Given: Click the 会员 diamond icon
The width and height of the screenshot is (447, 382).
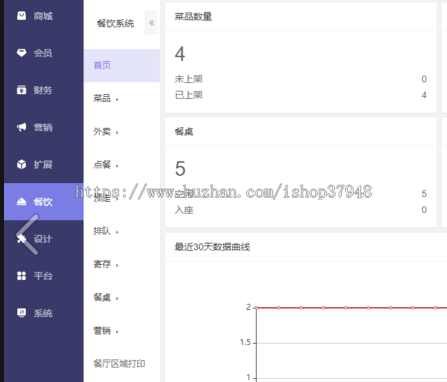Looking at the screenshot, I should tap(22, 53).
